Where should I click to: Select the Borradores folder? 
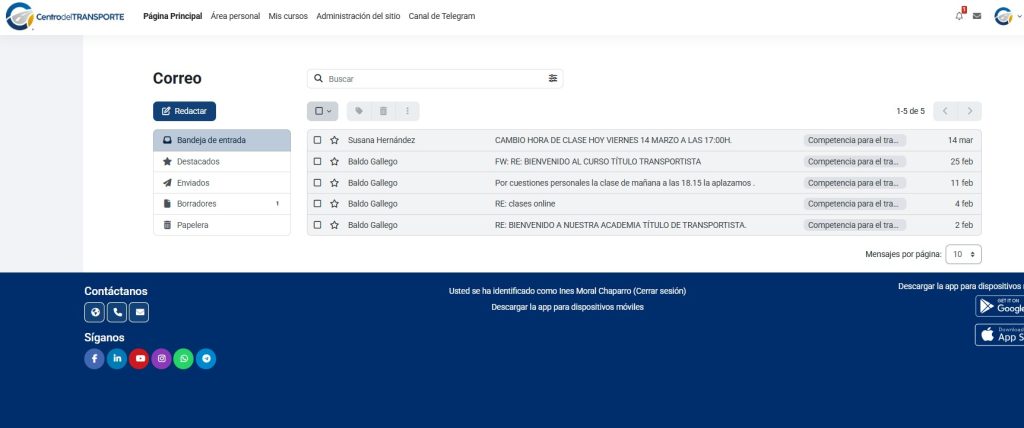click(x=222, y=204)
